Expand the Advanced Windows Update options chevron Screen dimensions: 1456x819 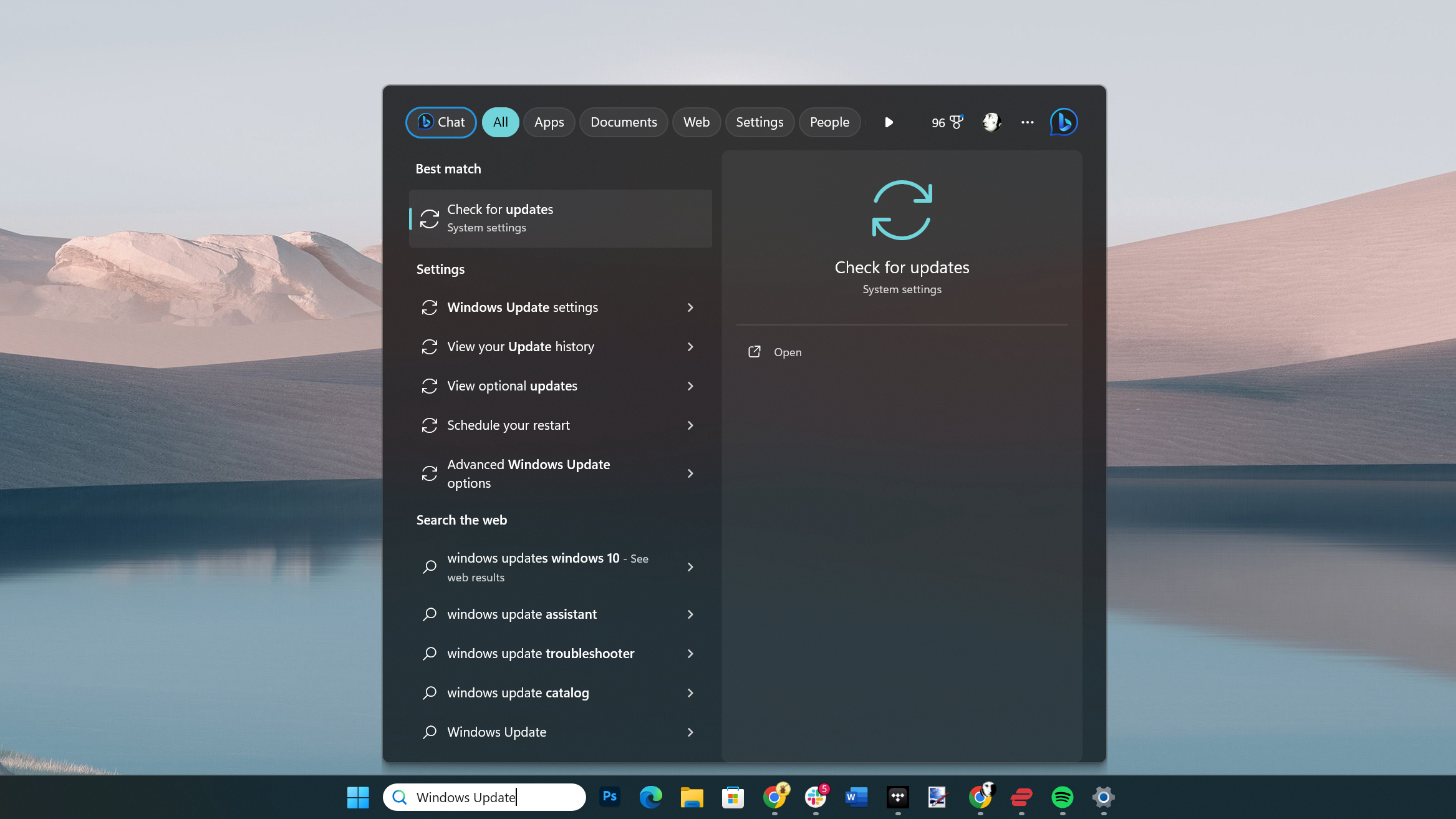(690, 473)
